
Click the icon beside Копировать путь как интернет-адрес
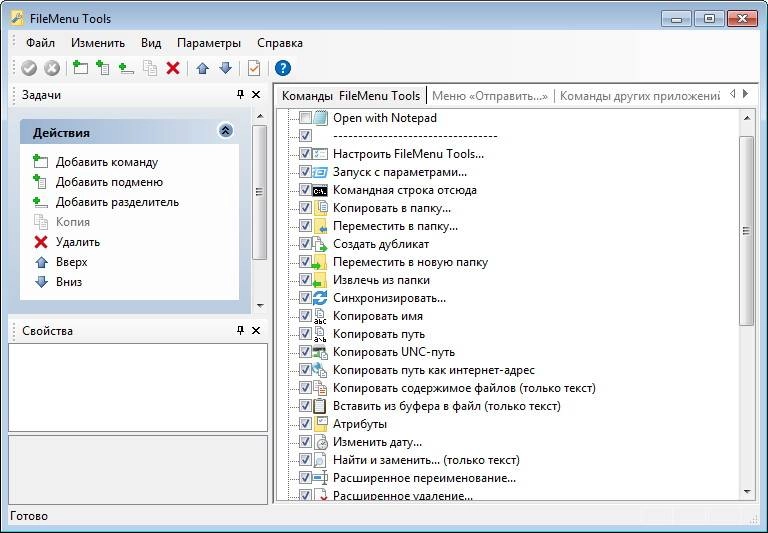tap(320, 370)
